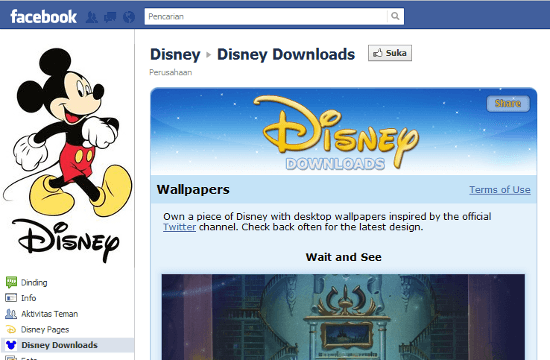Click the Wait and See title
The height and width of the screenshot is (360, 550).
point(343,257)
